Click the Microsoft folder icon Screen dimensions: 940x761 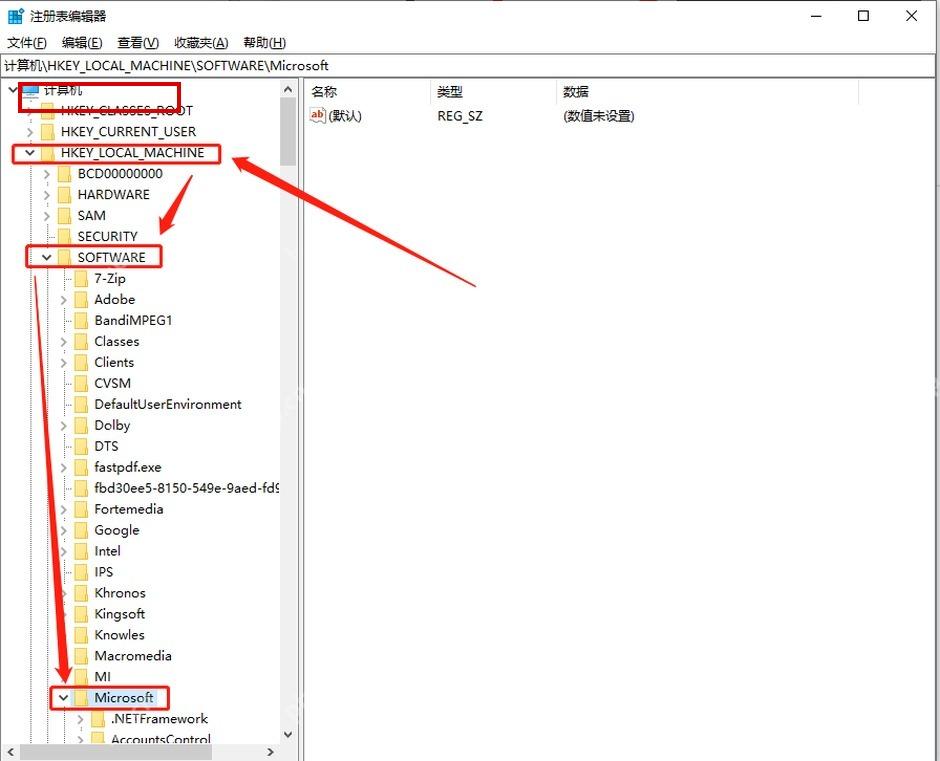(x=81, y=697)
